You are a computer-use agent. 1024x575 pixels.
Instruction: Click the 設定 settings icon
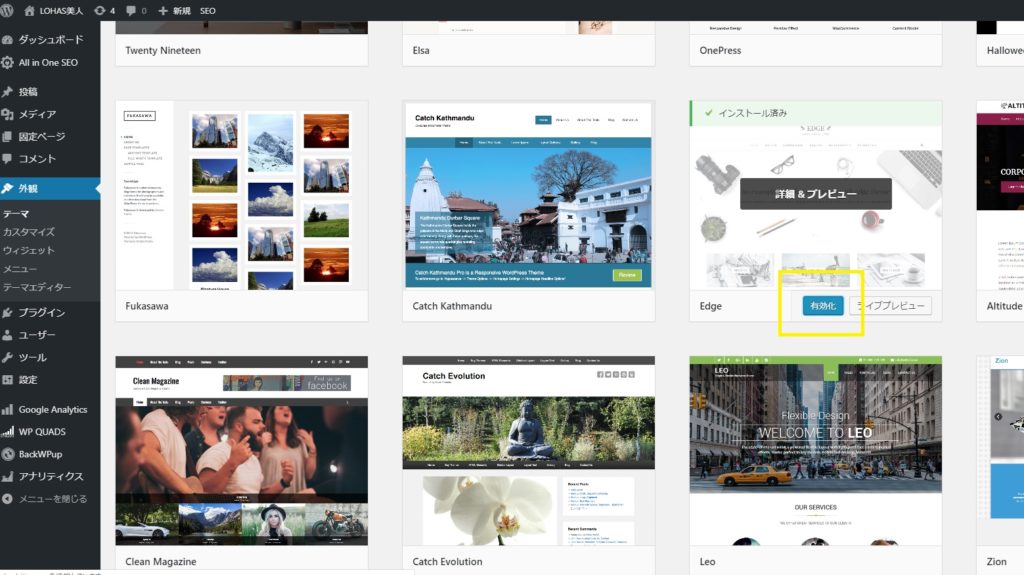[x=8, y=380]
